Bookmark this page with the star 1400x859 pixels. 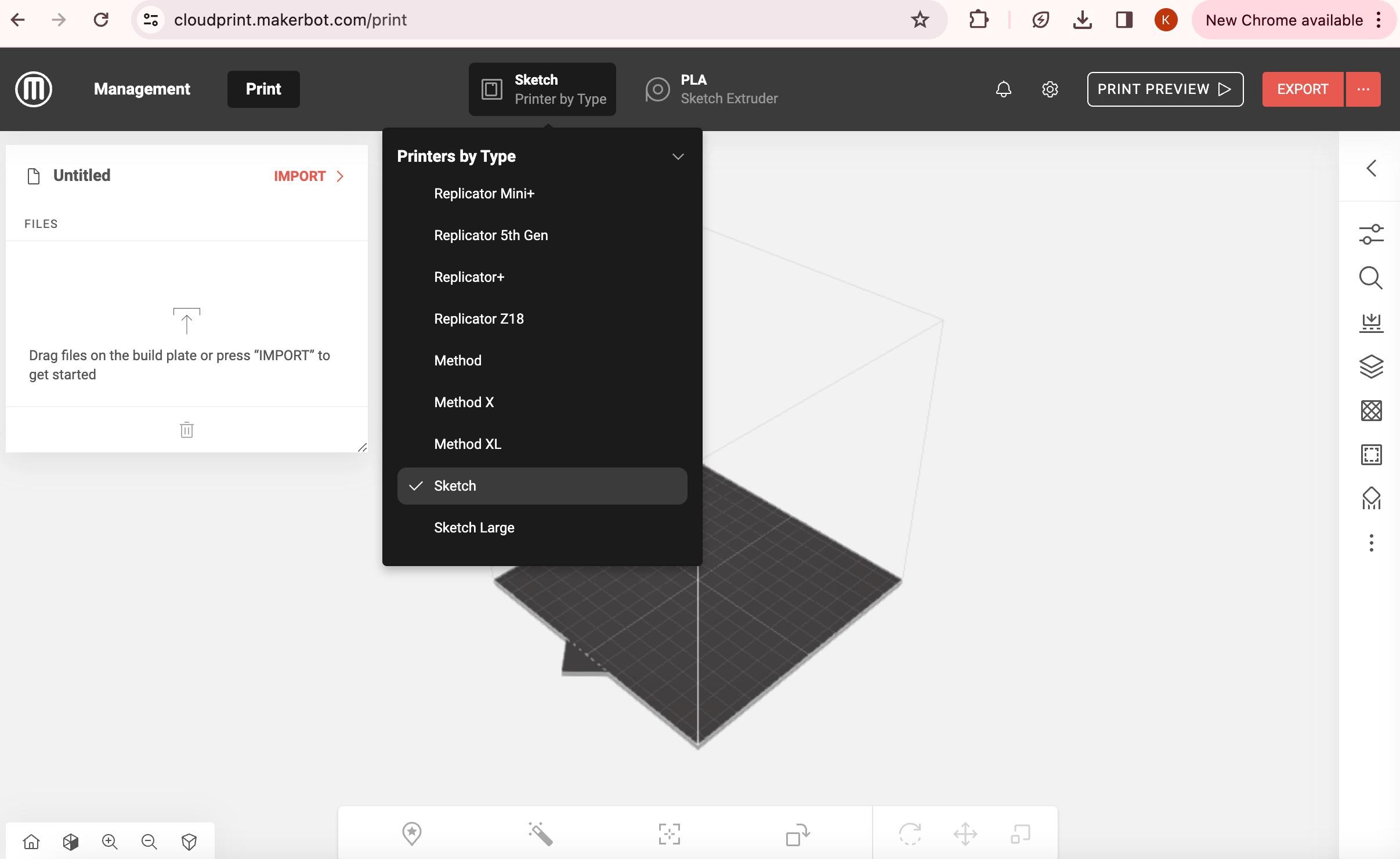(x=920, y=20)
